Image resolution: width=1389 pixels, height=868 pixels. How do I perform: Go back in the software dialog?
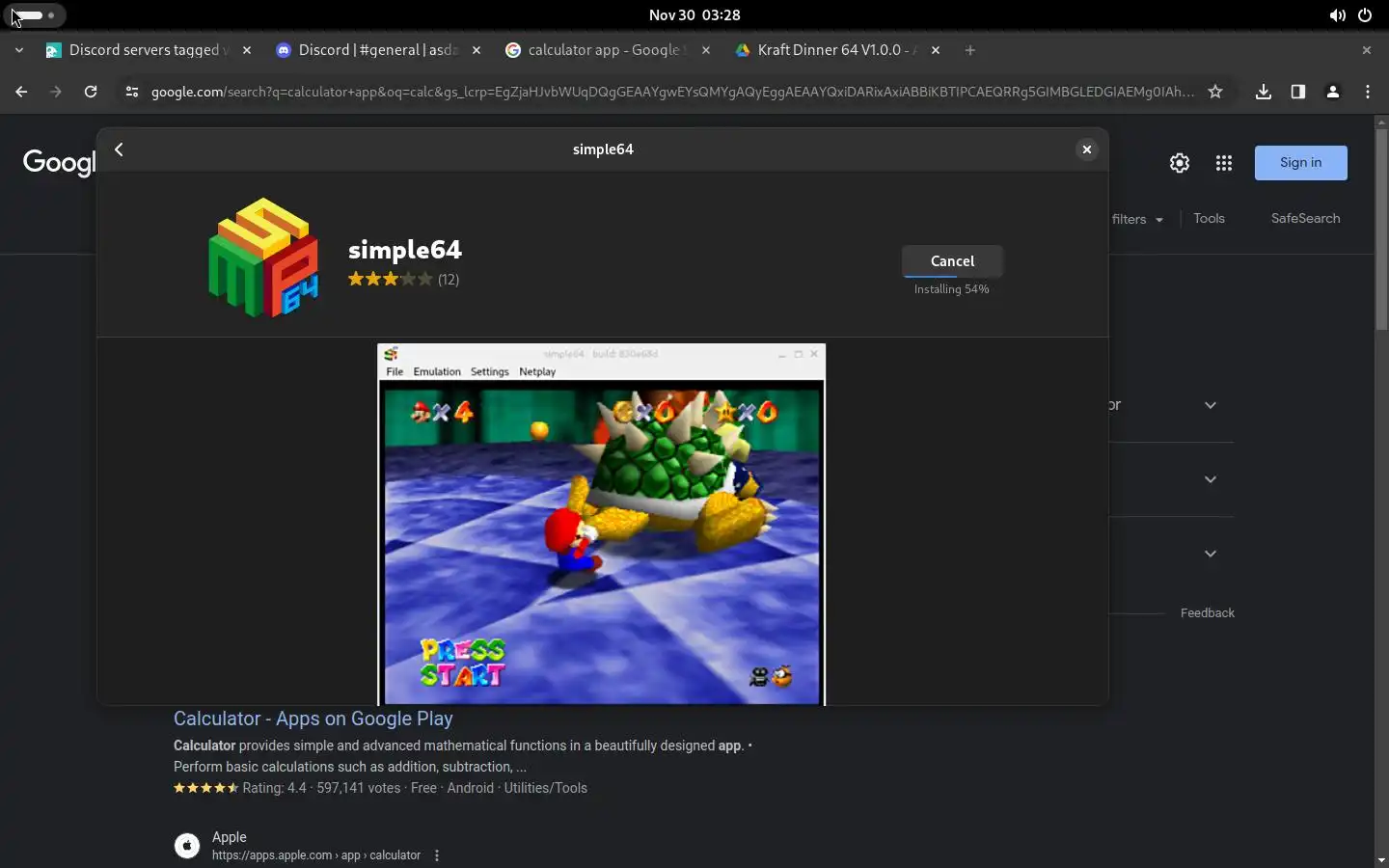120,149
